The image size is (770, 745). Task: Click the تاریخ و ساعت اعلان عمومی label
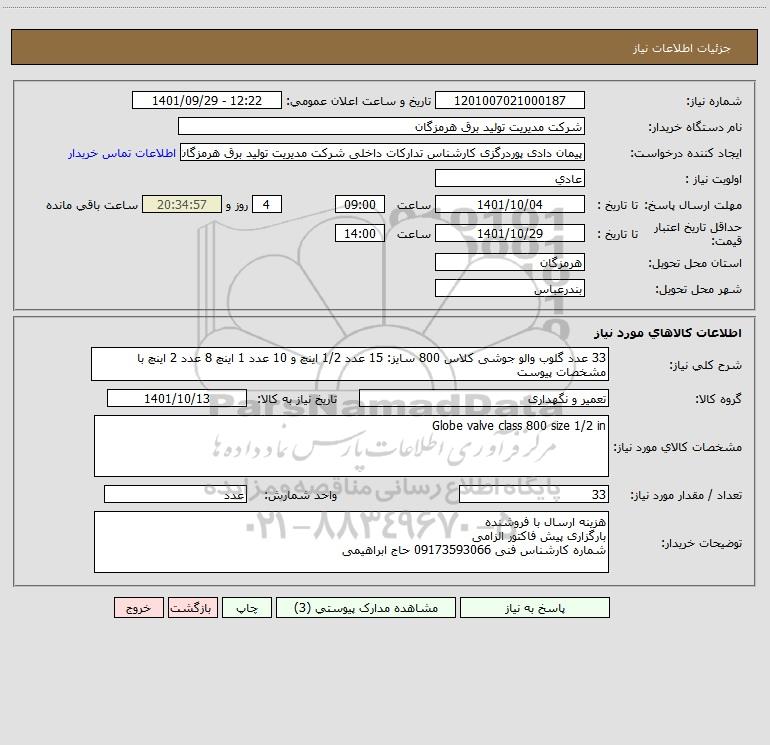(359, 101)
